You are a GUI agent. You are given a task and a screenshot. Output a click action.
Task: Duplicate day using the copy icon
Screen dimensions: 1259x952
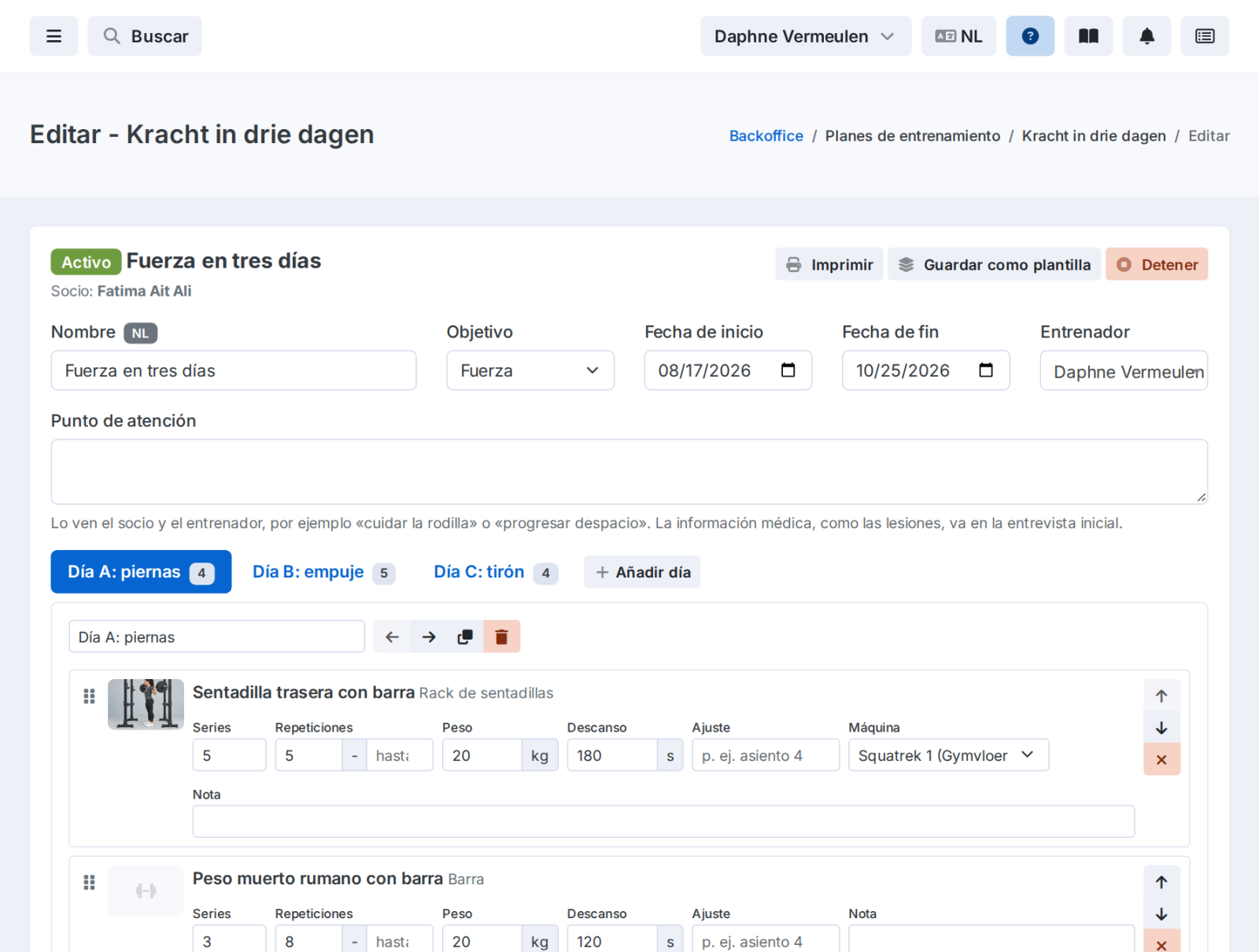pos(465,637)
